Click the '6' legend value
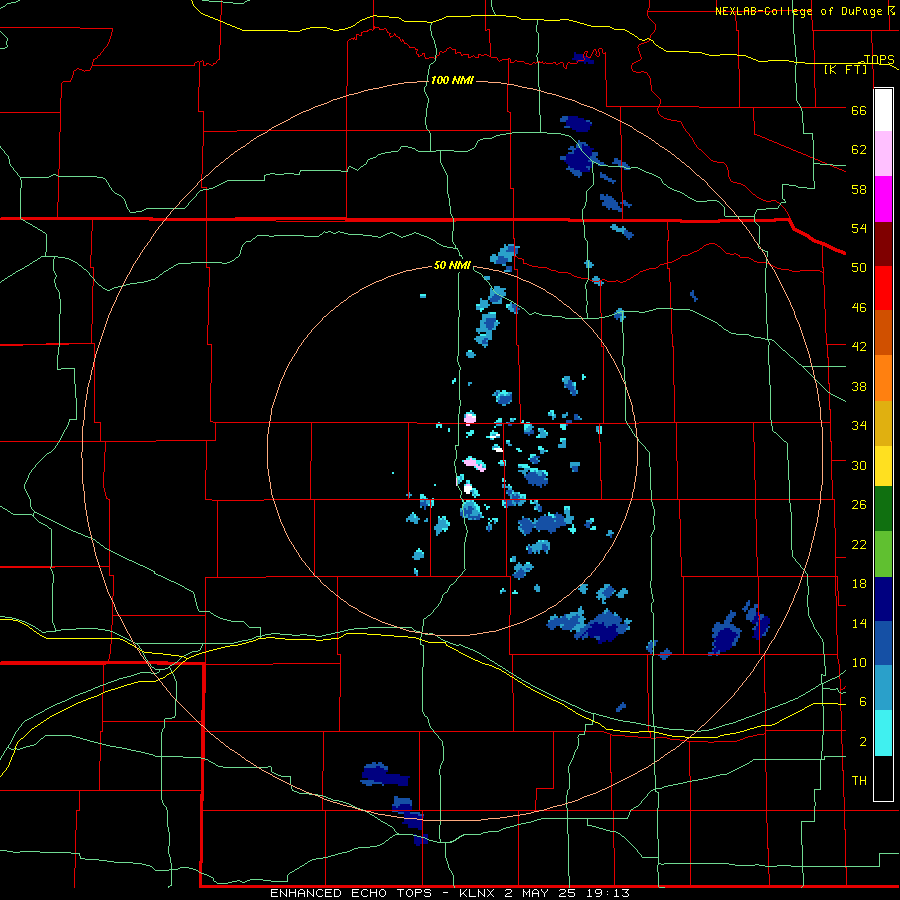Image resolution: width=900 pixels, height=900 pixels. click(863, 702)
